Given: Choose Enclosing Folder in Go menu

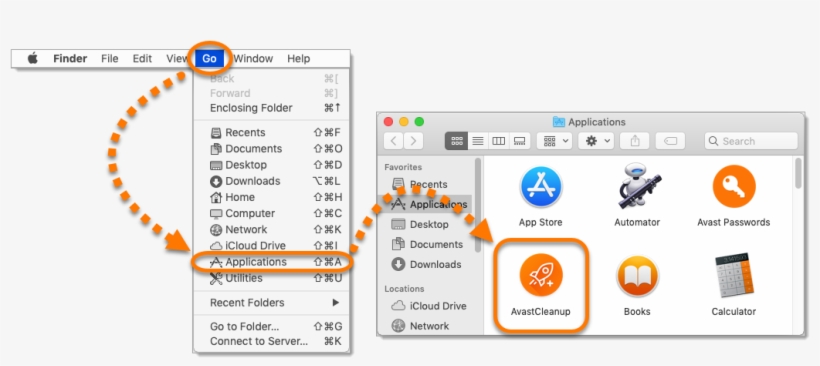Looking at the screenshot, I should pos(271,108).
